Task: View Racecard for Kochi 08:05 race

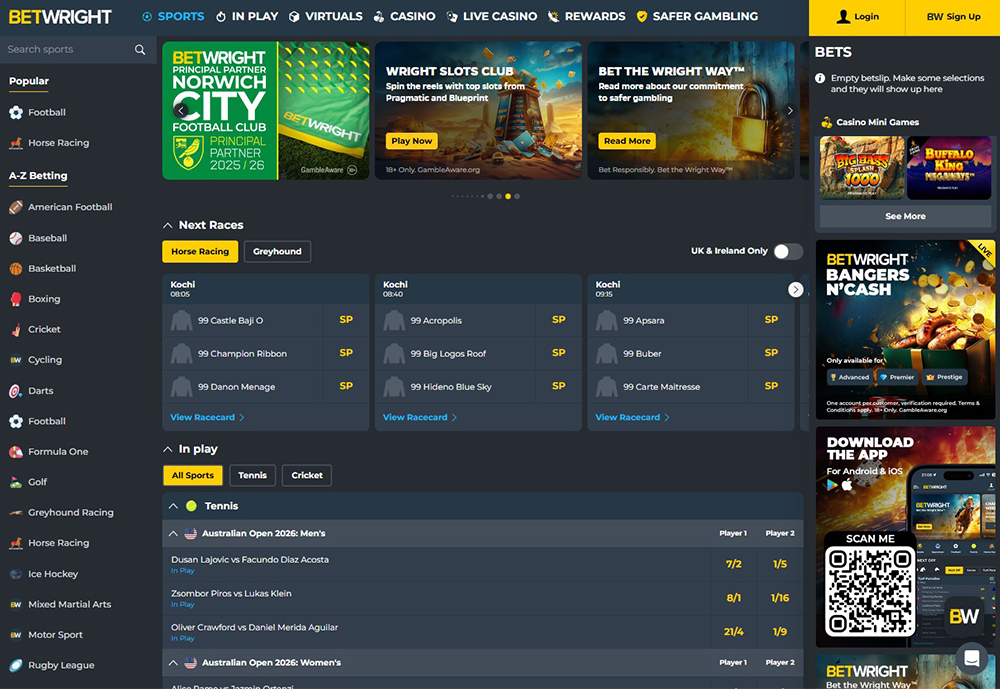Action: click(x=207, y=417)
